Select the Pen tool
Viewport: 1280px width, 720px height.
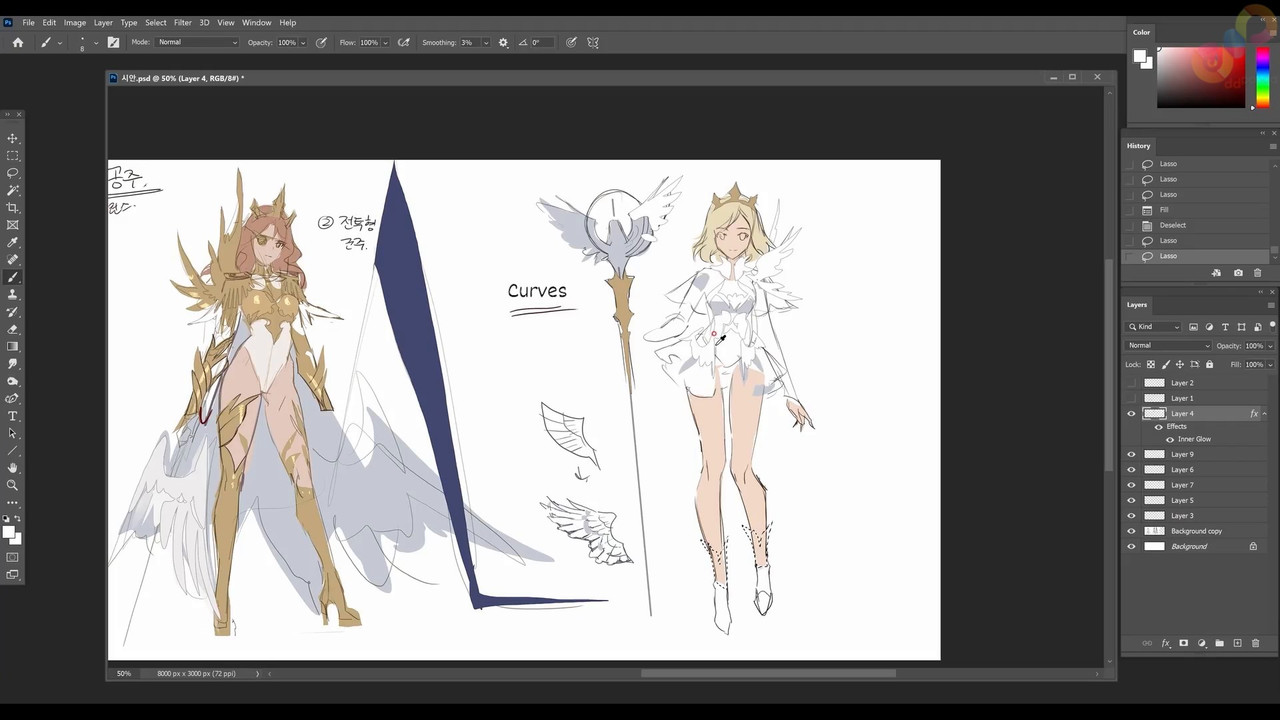[x=13, y=399]
